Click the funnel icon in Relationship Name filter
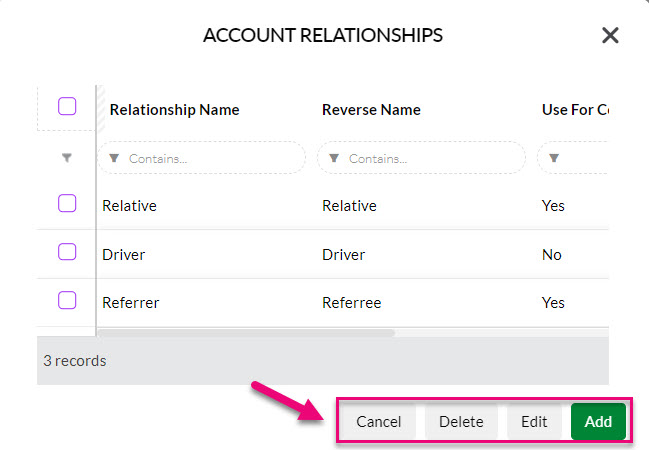Image resolution: width=649 pixels, height=450 pixels. pos(114,158)
